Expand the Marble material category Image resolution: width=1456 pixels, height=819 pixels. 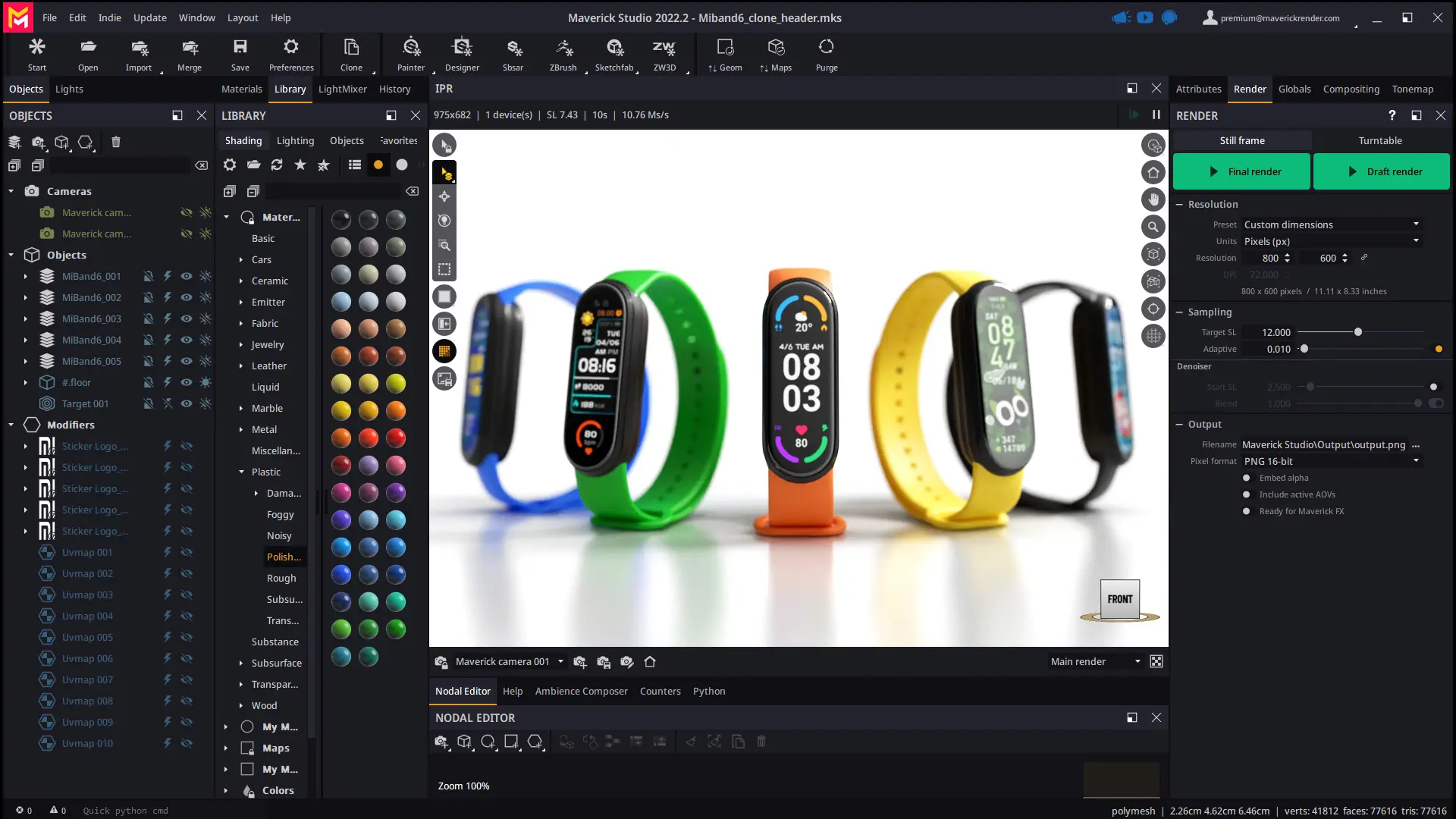coord(241,408)
